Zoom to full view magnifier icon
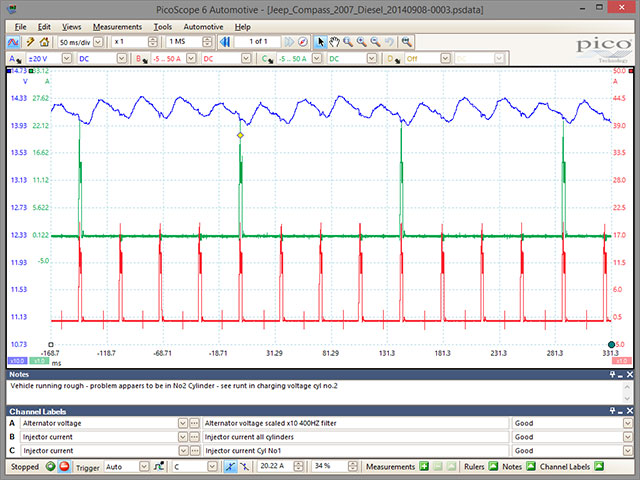Image resolution: width=640 pixels, height=480 pixels. (x=406, y=42)
